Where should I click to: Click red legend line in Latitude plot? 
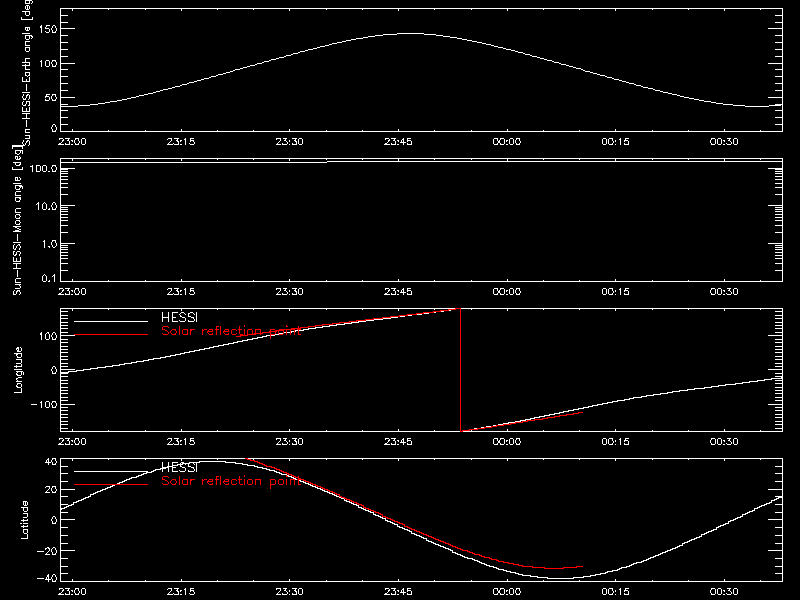111,485
